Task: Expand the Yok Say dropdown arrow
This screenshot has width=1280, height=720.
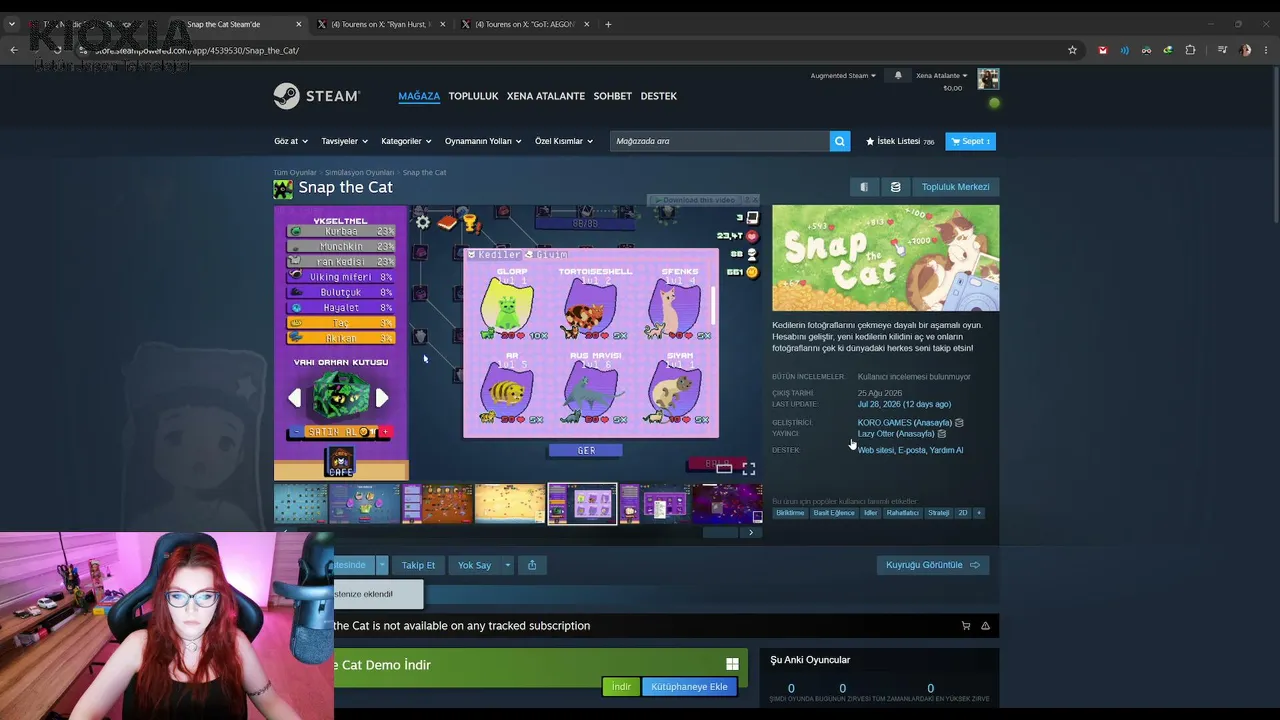Action: (508, 565)
